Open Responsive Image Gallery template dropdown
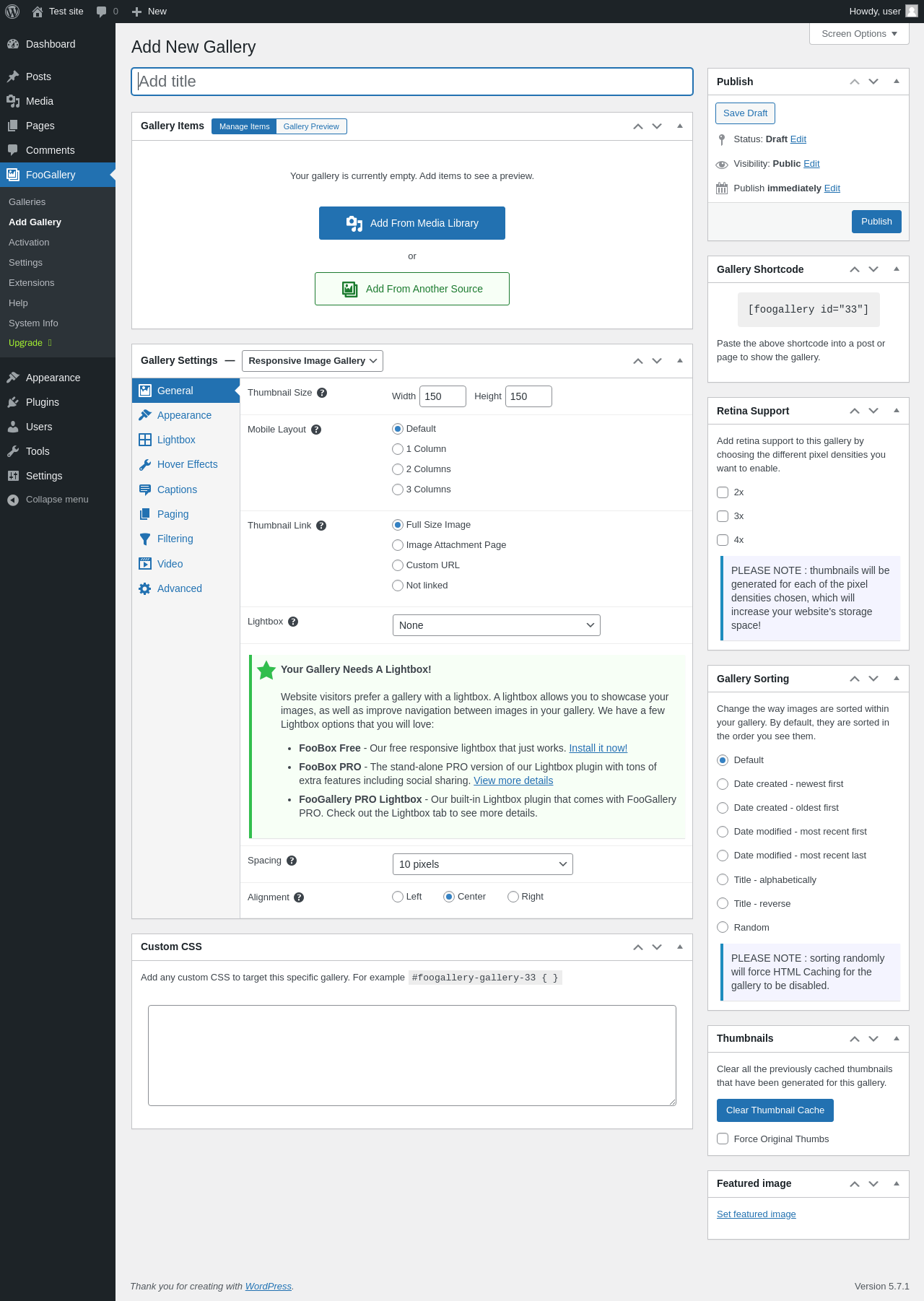The width and height of the screenshot is (924, 1301). coord(313,361)
